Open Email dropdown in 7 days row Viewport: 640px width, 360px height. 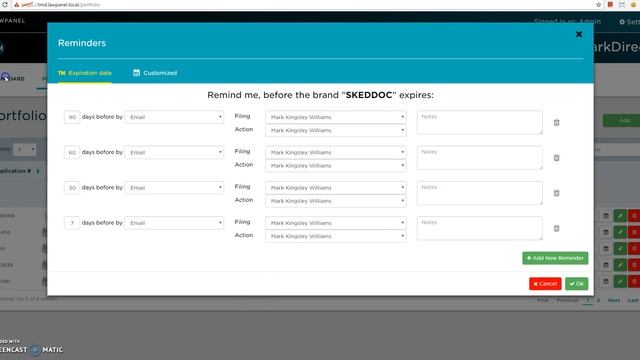(x=174, y=223)
